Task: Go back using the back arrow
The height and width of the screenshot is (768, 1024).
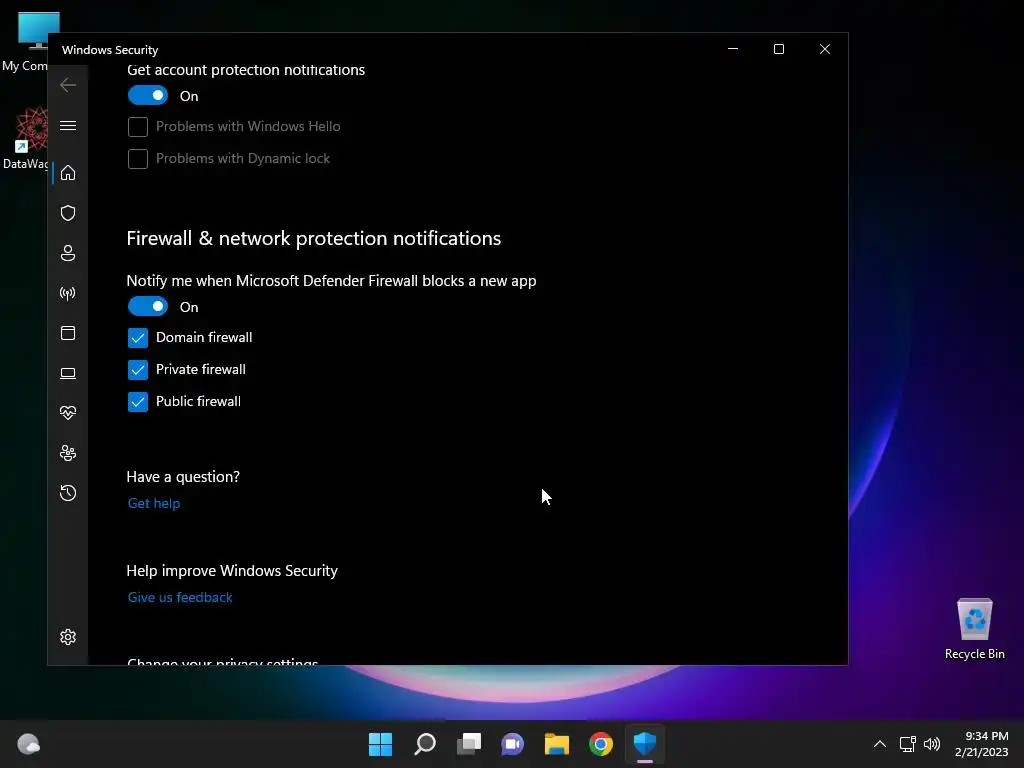Action: (68, 85)
